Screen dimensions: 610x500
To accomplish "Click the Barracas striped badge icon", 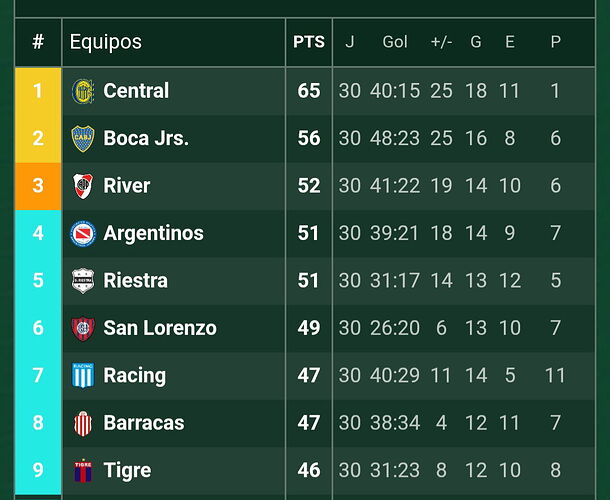I will pyautogui.click(x=82, y=423).
